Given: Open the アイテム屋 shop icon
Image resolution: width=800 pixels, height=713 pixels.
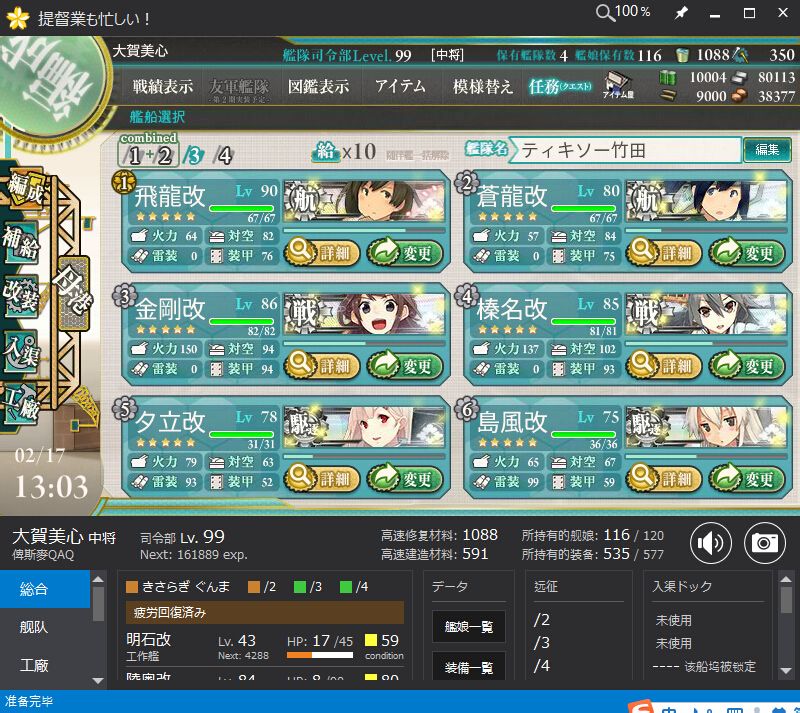Looking at the screenshot, I should pos(618,85).
